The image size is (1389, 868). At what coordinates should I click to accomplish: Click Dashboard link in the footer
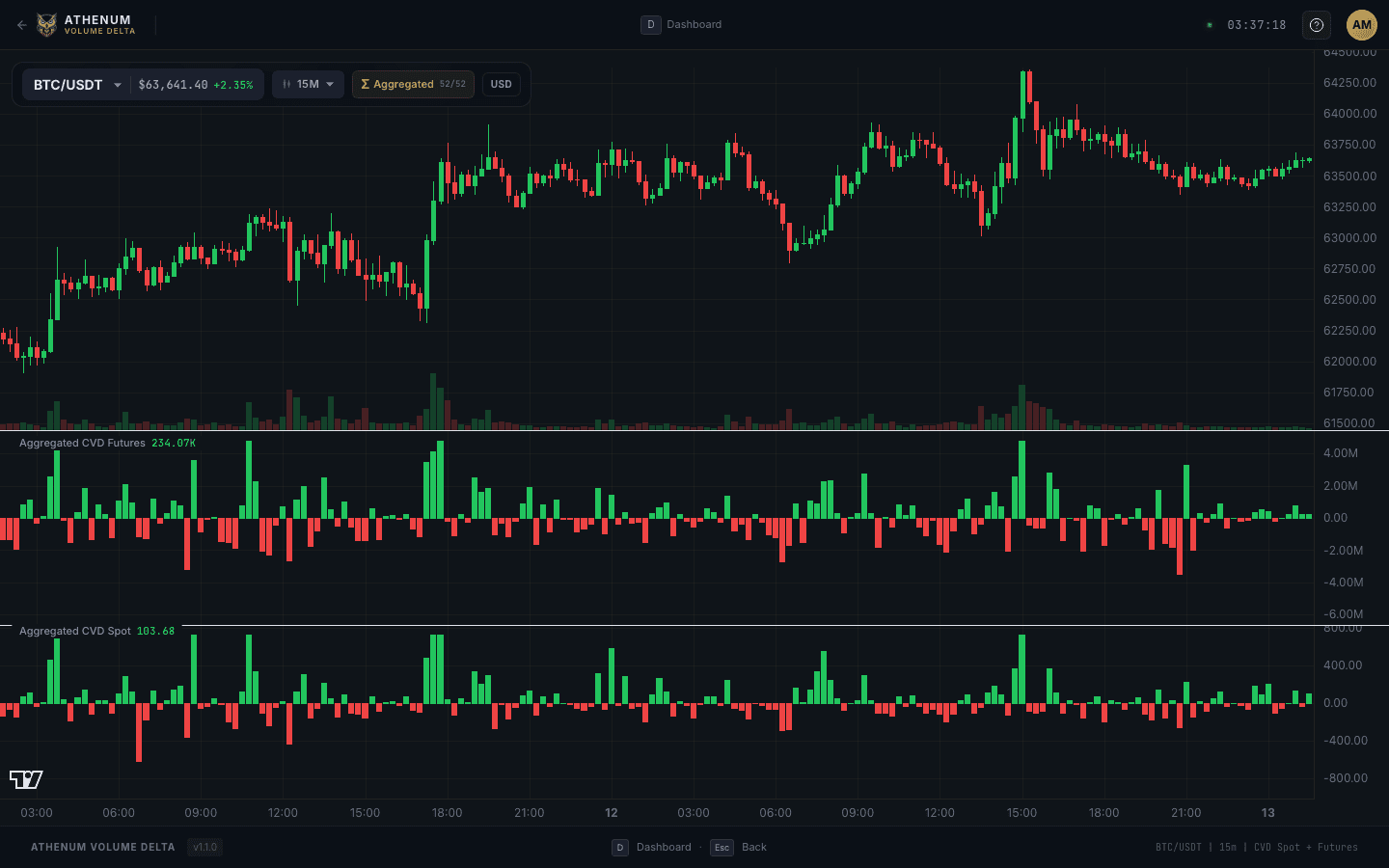pyautogui.click(x=664, y=848)
